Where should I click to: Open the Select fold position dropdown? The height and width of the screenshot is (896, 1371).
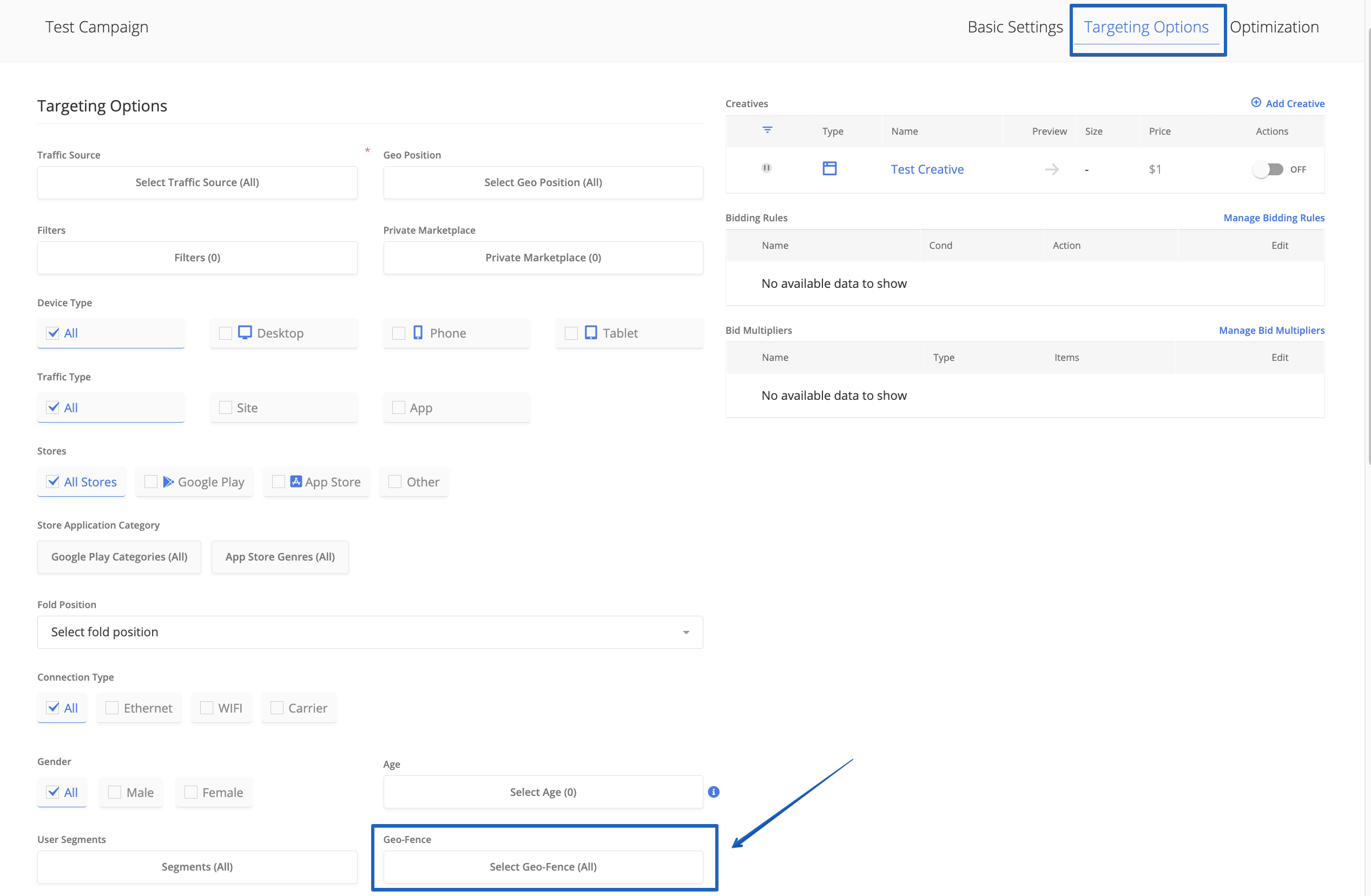370,632
